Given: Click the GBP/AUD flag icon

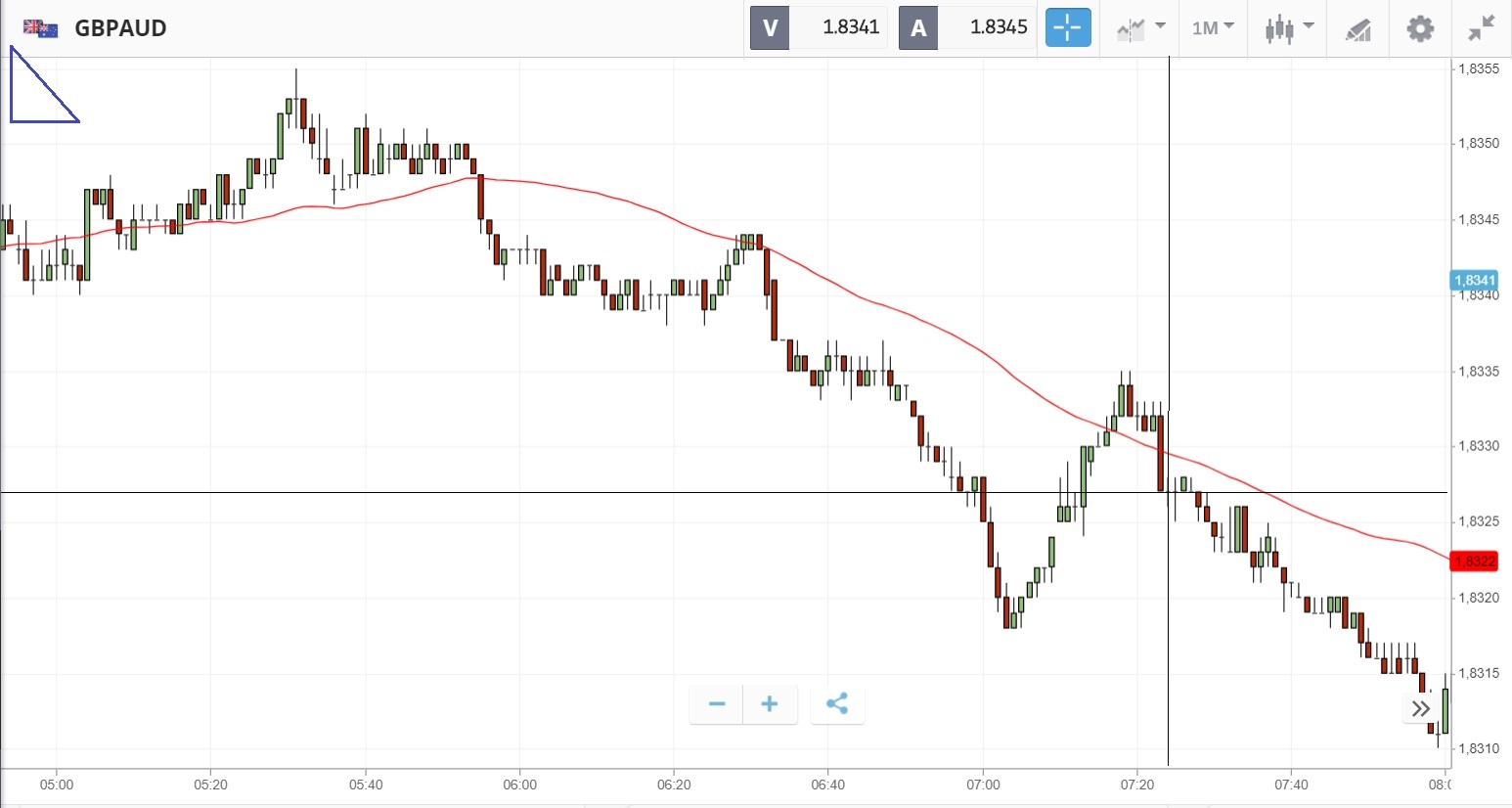Looking at the screenshot, I should 40,28.
